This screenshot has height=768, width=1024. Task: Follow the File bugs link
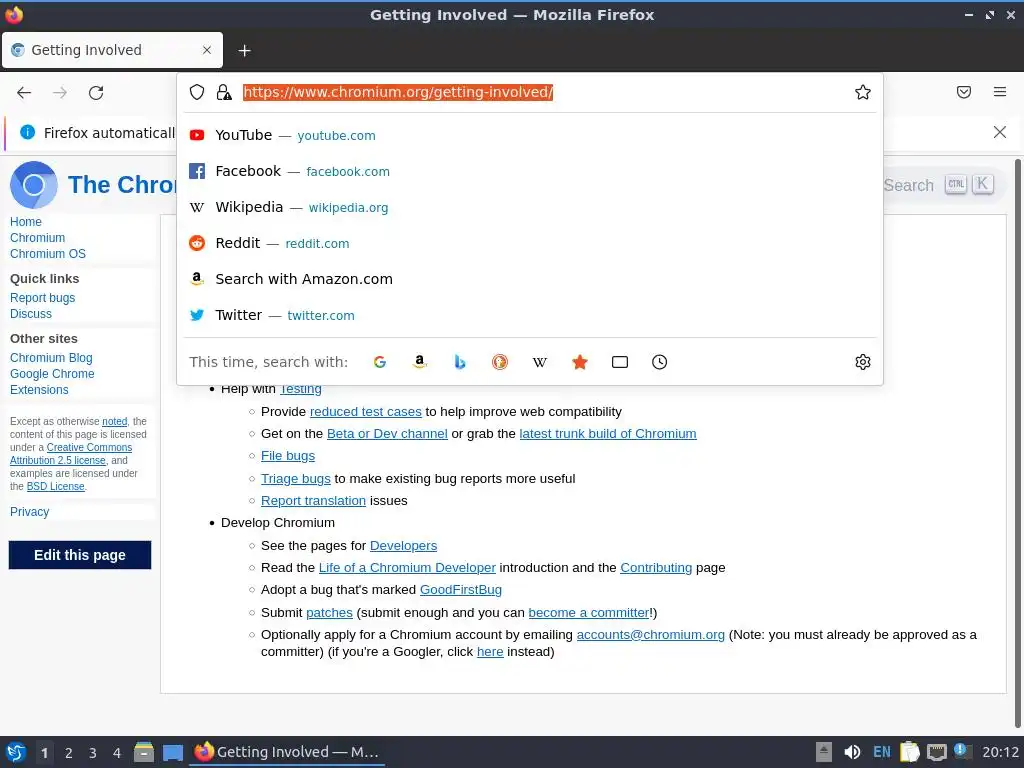click(x=288, y=456)
